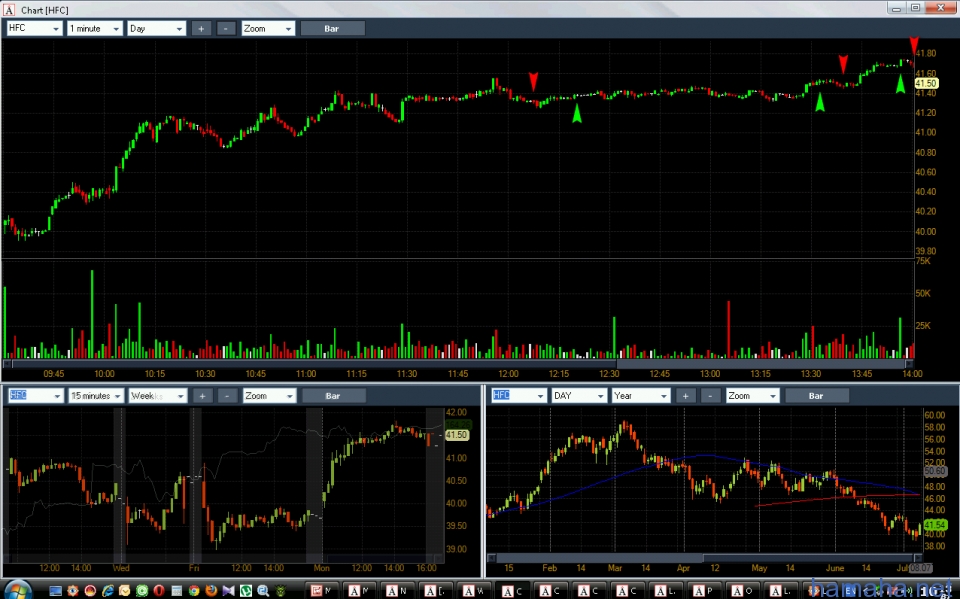Image resolution: width=960 pixels, height=599 pixels.
Task: Click the Bar button in the 15-minute chart toolbar
Action: 334,396
